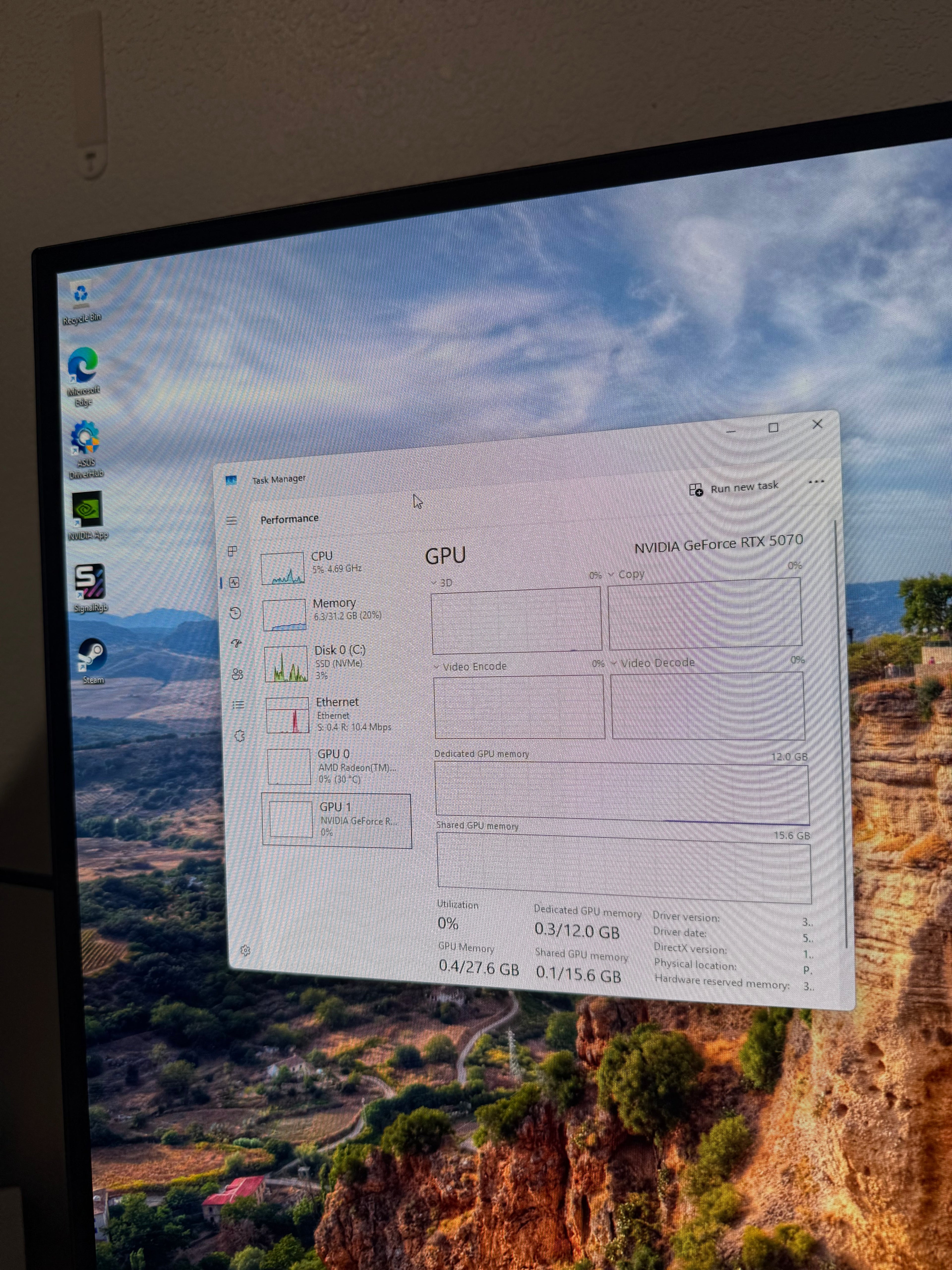
Task: Select GPU 1 NVIDIA GeForce entry
Action: coord(337,821)
